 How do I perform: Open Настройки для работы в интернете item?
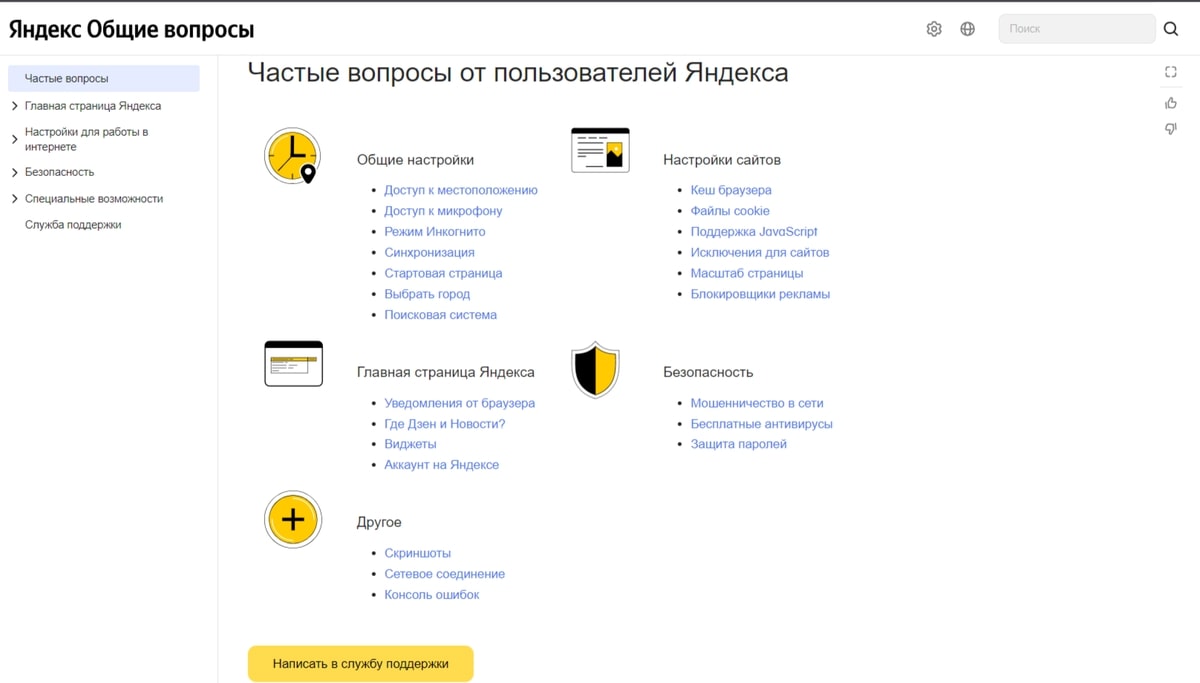87,139
